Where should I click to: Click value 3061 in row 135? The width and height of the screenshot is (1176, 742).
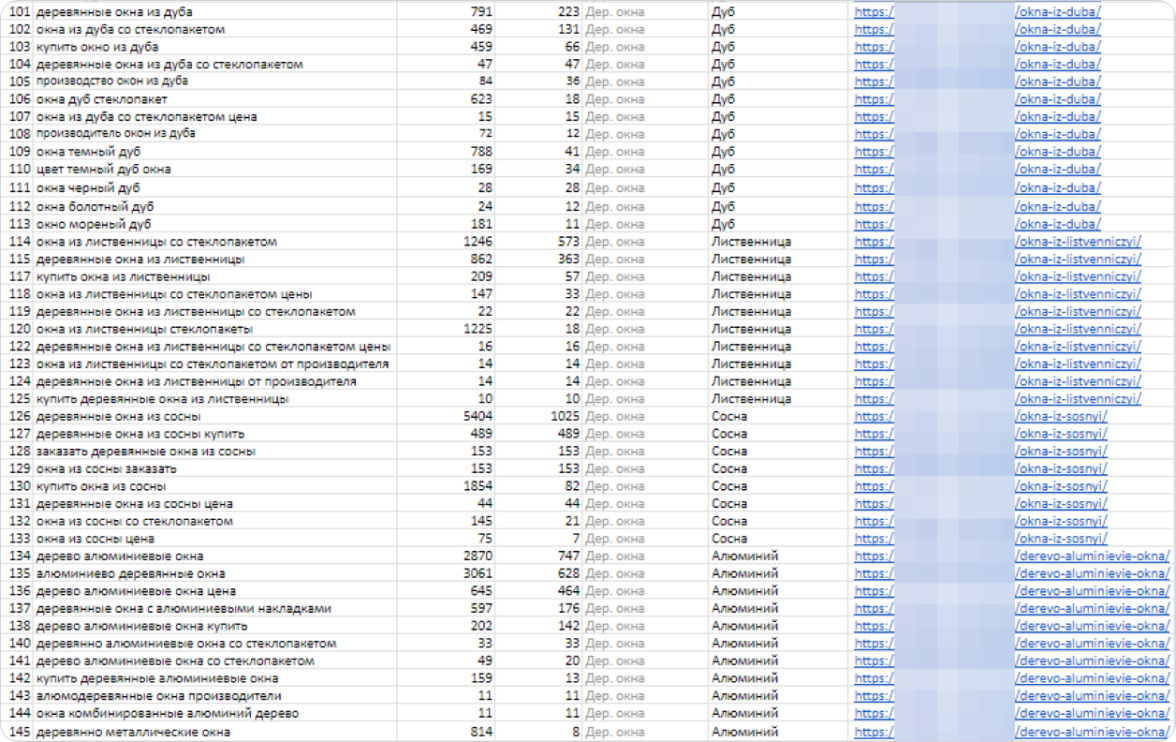(x=478, y=573)
